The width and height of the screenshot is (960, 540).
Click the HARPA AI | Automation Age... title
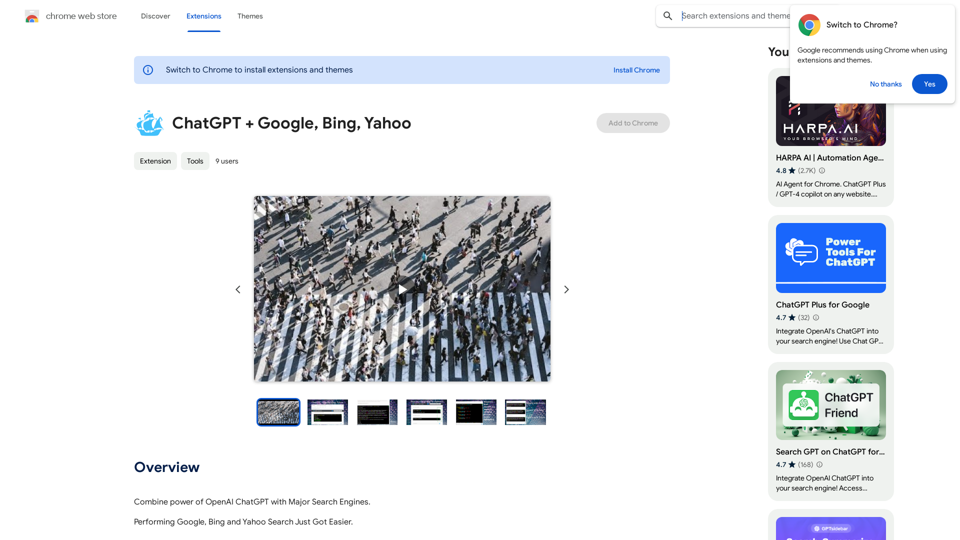coord(830,158)
